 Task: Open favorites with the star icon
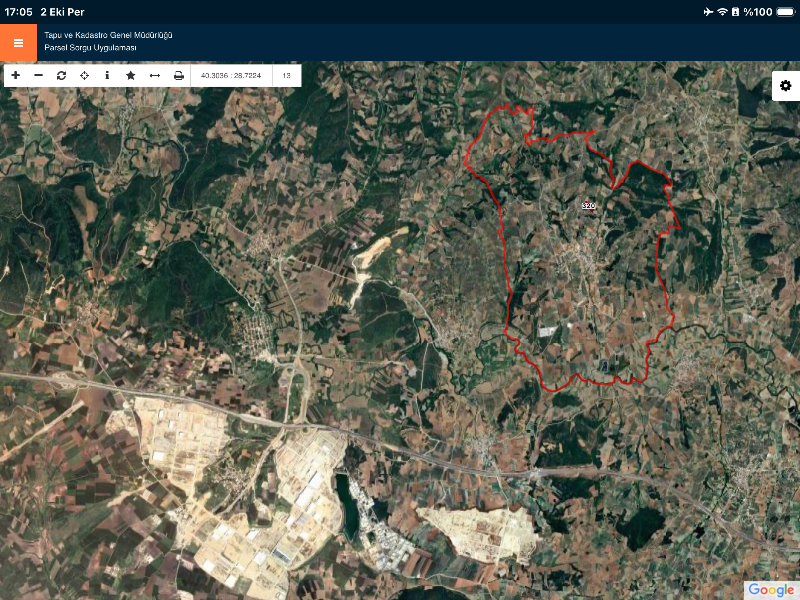coord(130,75)
